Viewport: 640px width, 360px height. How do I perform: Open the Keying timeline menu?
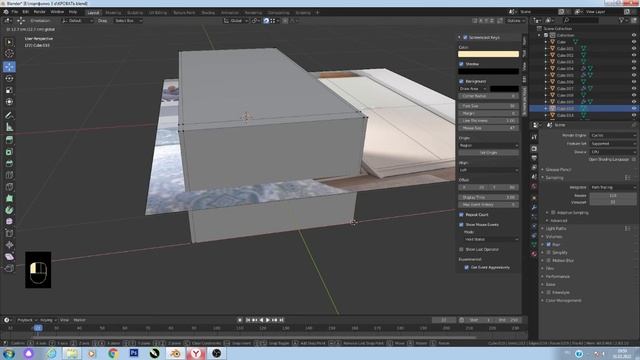48,320
